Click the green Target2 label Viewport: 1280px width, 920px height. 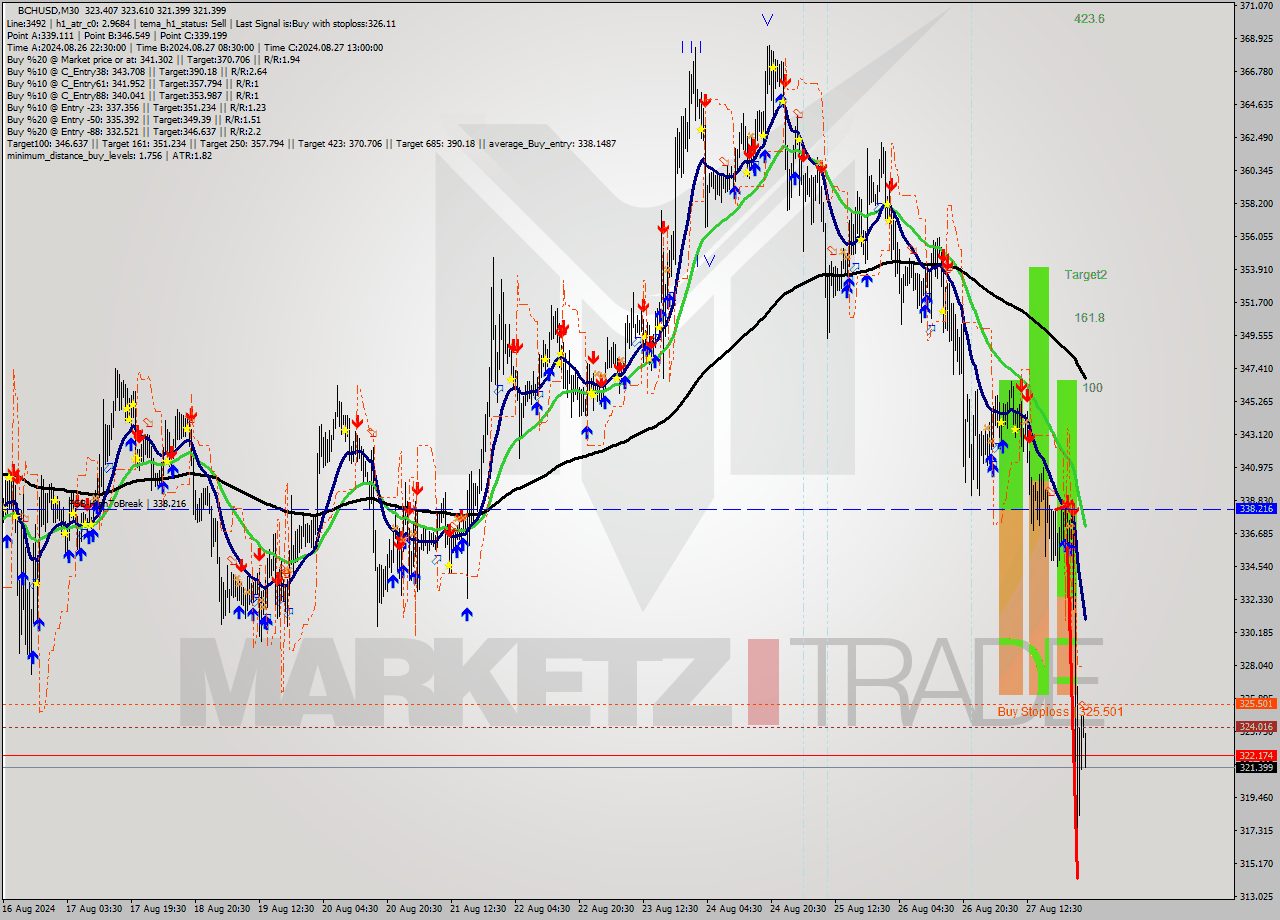click(x=1085, y=274)
